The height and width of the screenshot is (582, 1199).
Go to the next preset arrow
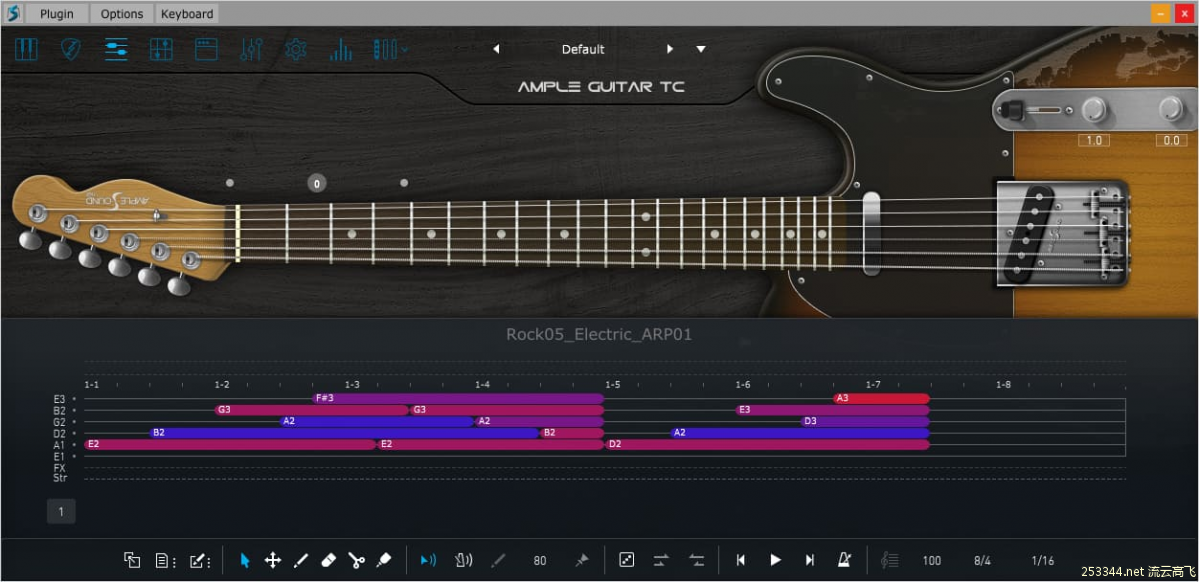(x=670, y=49)
